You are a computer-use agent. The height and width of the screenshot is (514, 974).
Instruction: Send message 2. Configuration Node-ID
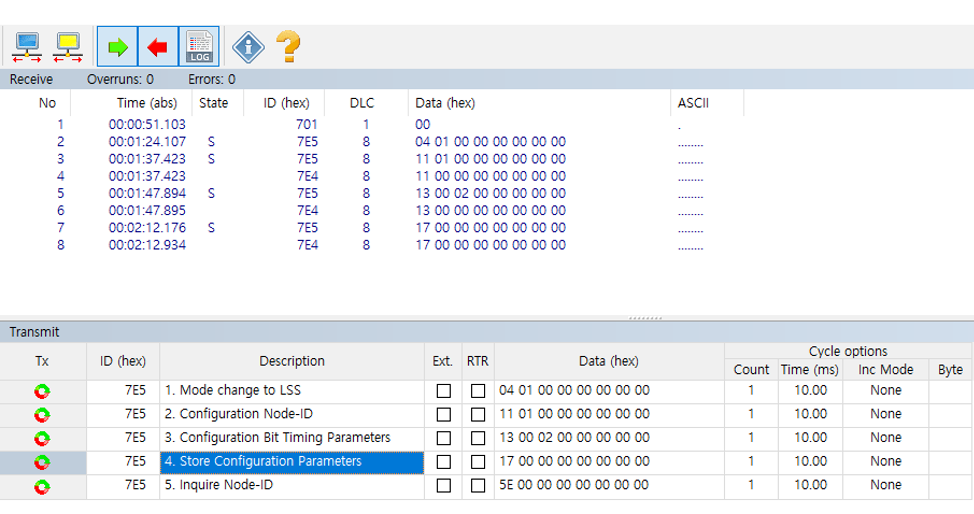click(42, 415)
